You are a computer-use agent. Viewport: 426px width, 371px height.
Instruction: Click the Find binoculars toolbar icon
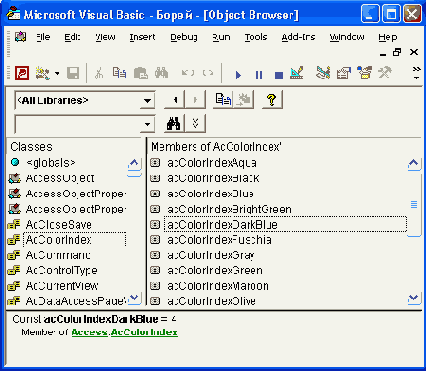pyautogui.click(x=161, y=73)
